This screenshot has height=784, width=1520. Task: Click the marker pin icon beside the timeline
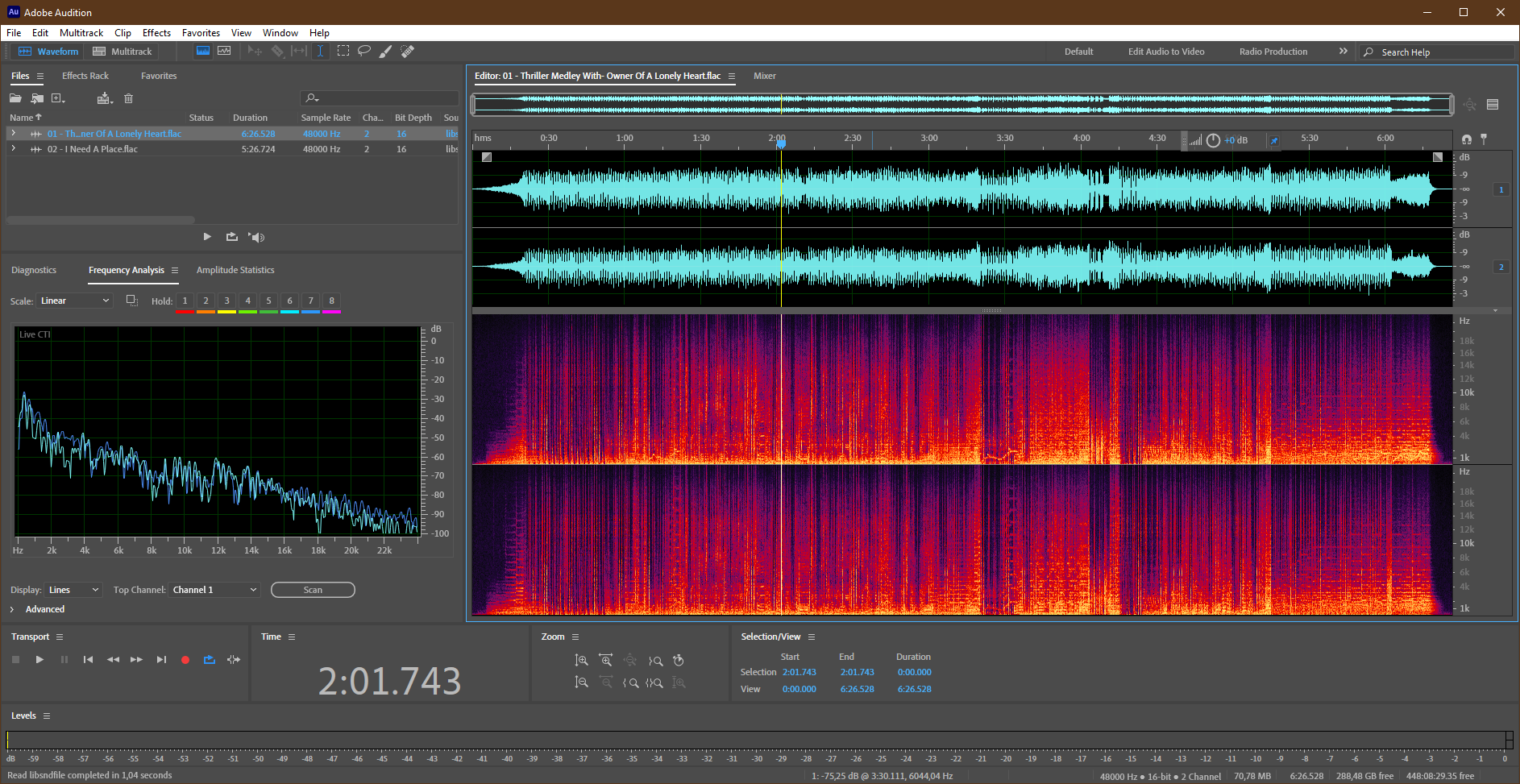point(1484,139)
